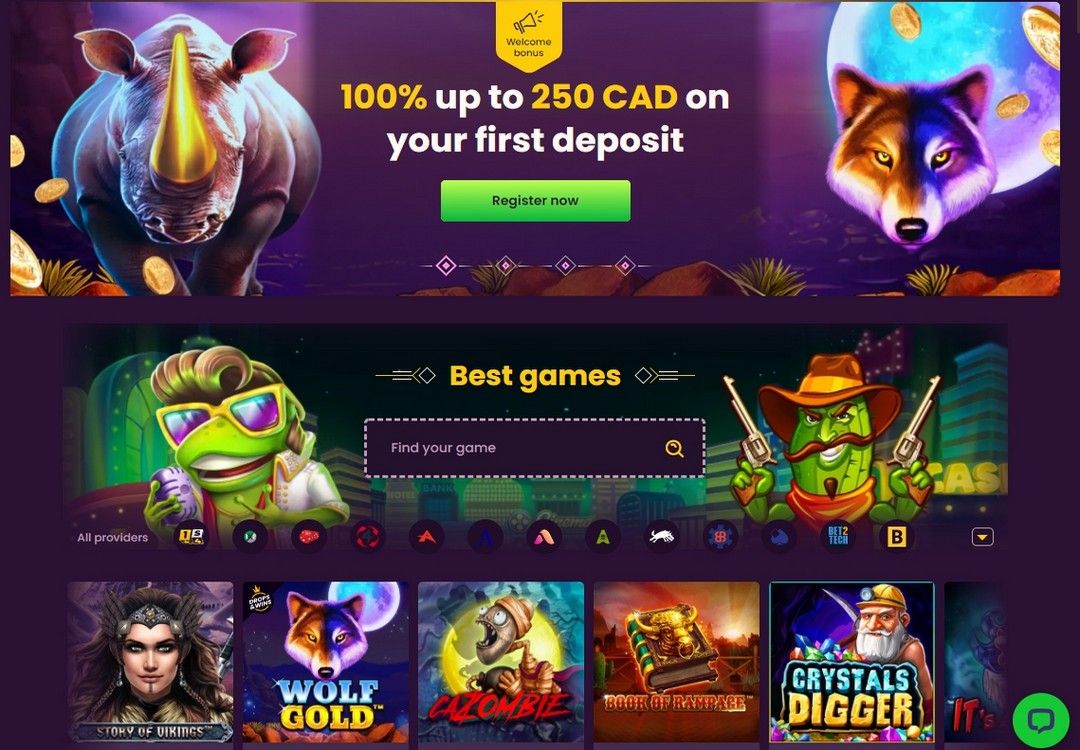Open the live chat bubble icon
The image size is (1080, 750).
pos(1041,720)
